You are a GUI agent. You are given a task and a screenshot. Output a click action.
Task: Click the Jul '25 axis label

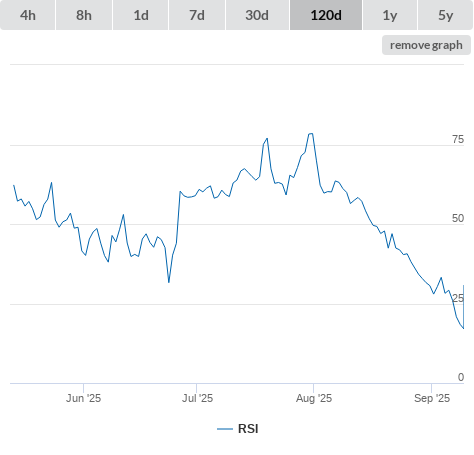[x=197, y=398]
